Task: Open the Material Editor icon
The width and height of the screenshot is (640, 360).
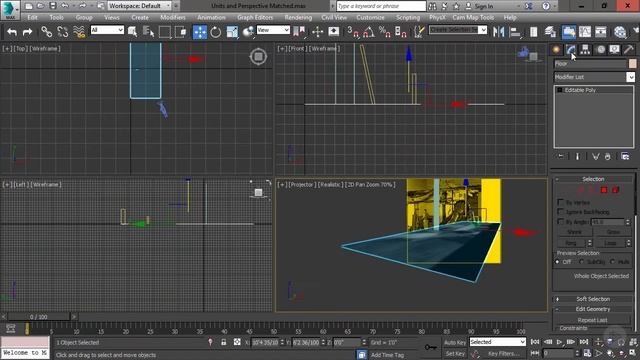Action: pos(620,32)
